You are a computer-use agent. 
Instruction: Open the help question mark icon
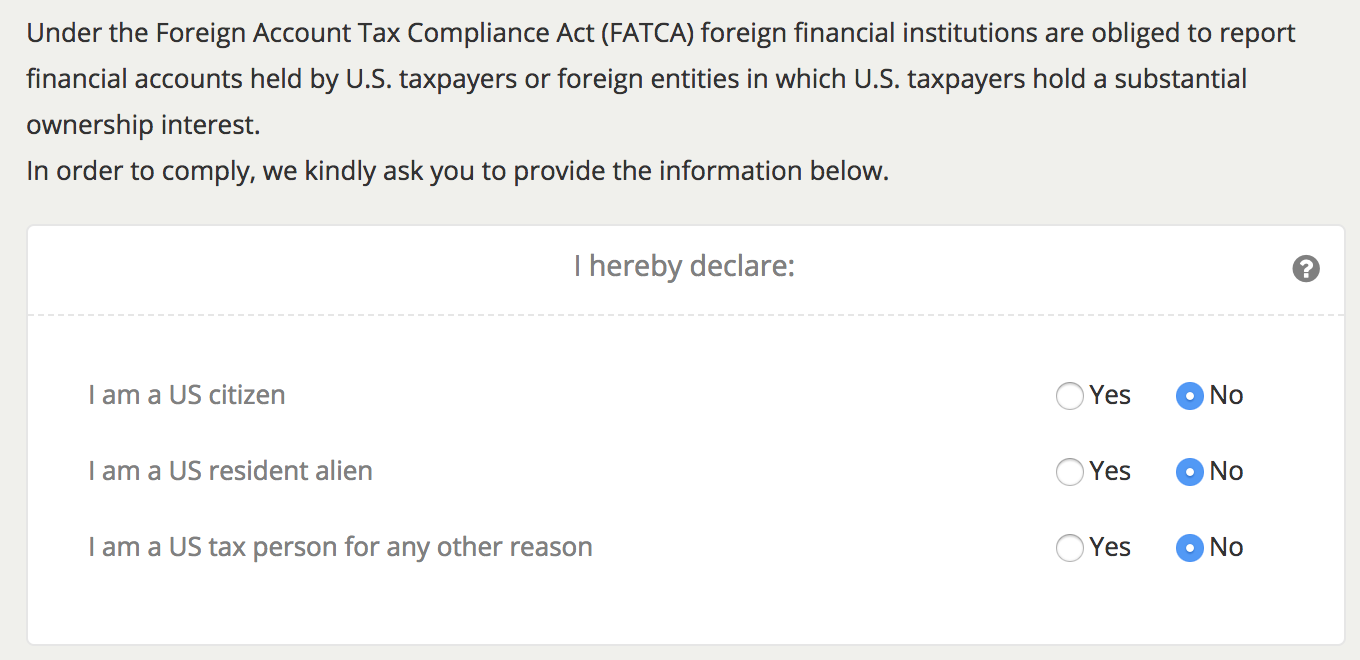point(1306,268)
